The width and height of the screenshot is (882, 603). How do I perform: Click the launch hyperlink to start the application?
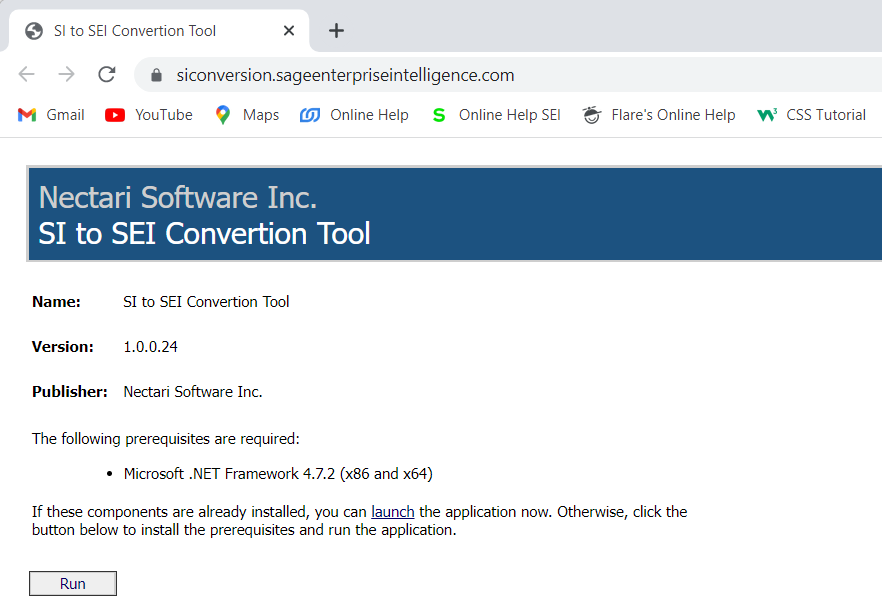click(392, 511)
